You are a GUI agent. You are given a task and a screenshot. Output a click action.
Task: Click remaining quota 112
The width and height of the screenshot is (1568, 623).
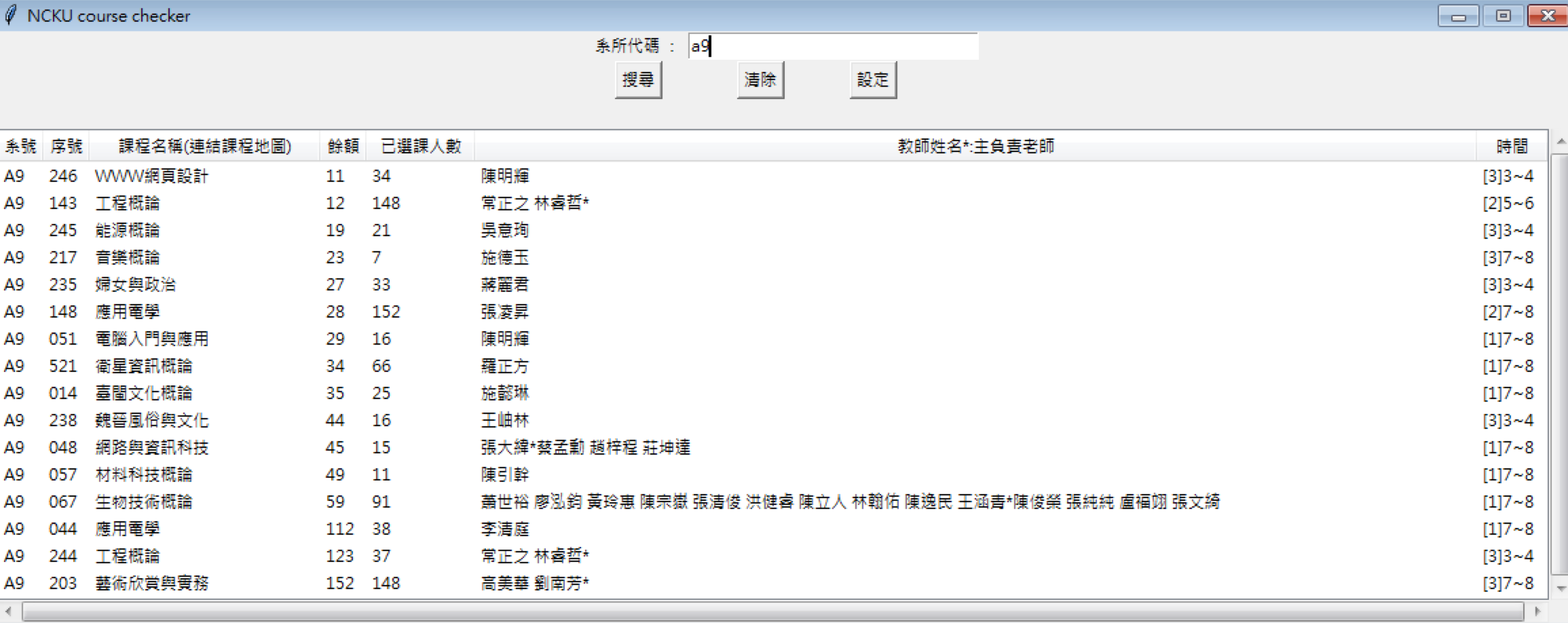[339, 529]
